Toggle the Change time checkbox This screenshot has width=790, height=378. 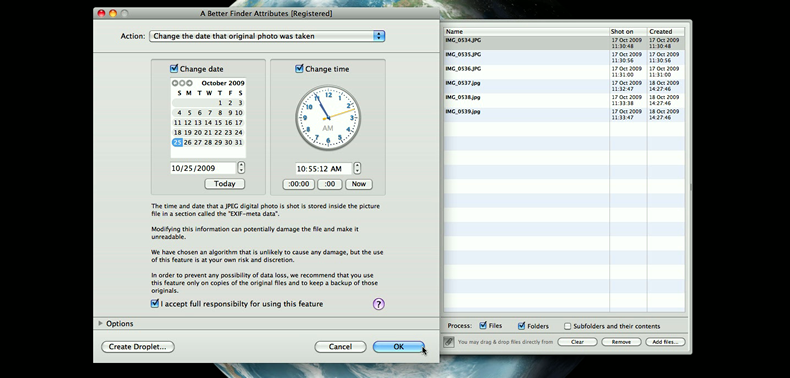point(299,69)
